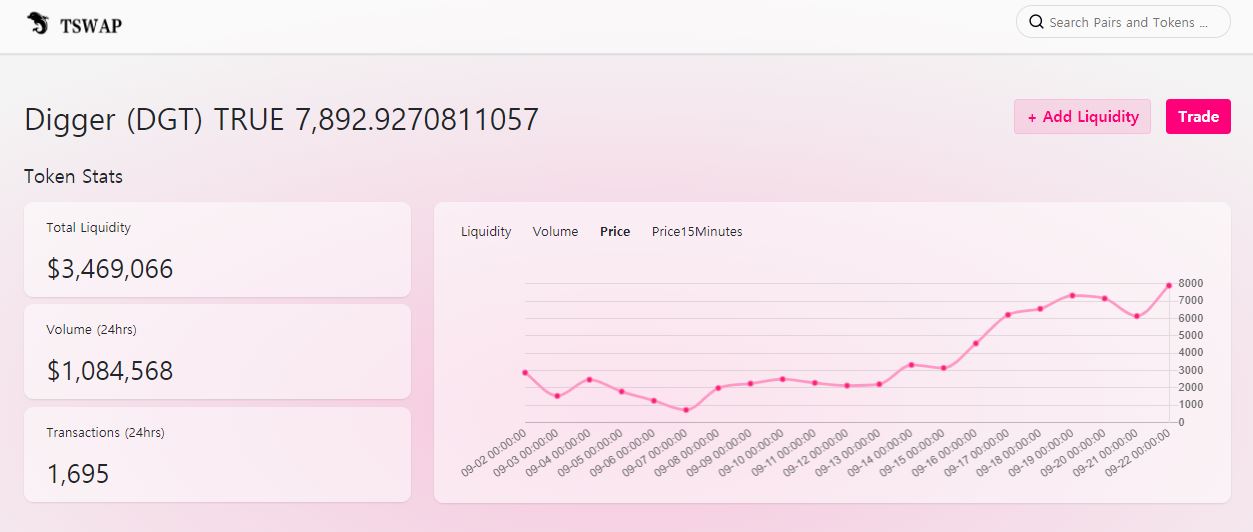Click the 8000 y-axis label

[x=1189, y=284]
